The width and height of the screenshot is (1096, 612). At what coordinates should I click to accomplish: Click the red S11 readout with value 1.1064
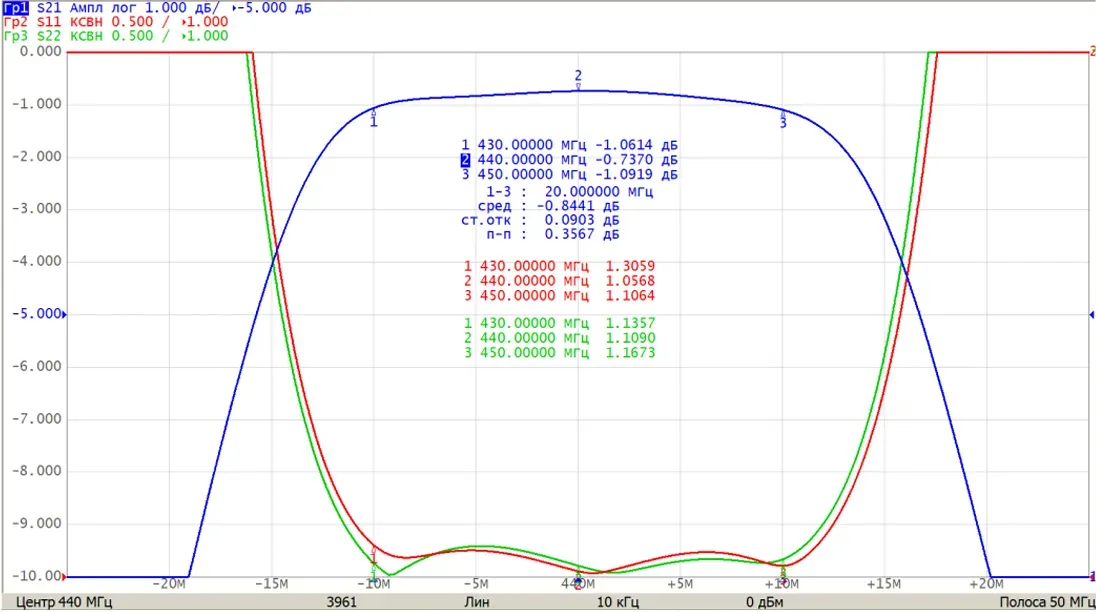tap(559, 296)
